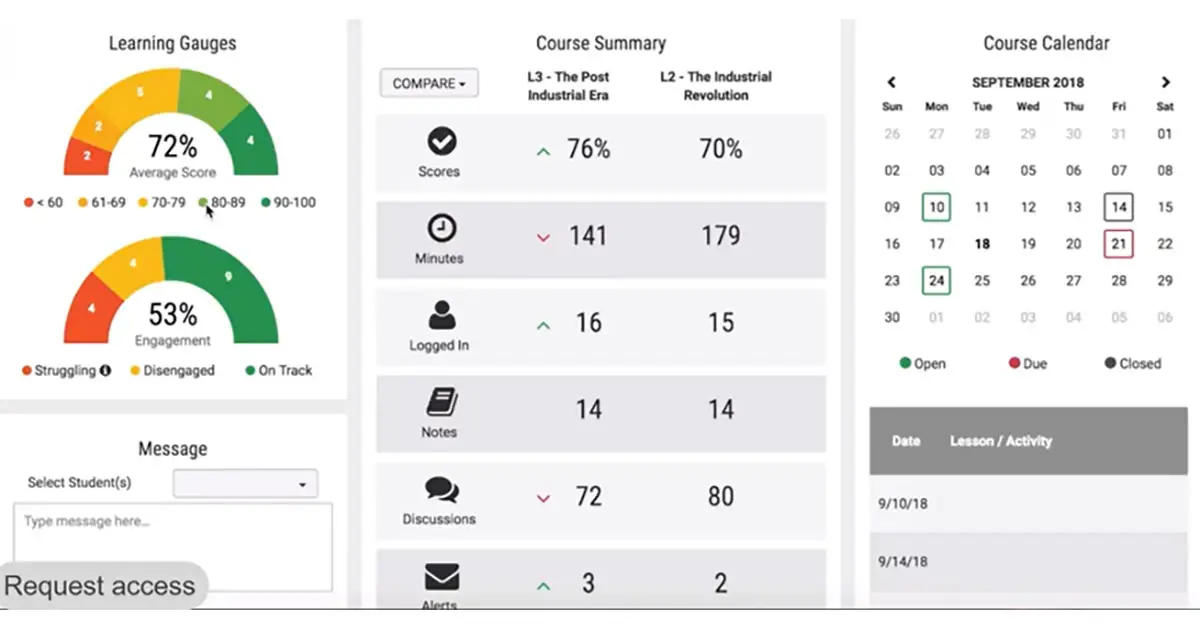Click the Scores checkmark icon
The height and width of the screenshot is (630, 1200).
[440, 140]
